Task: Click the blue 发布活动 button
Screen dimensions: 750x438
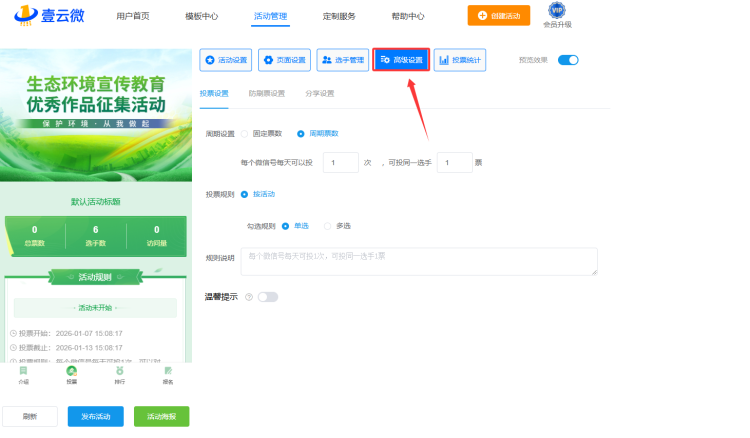Action: coord(95,416)
